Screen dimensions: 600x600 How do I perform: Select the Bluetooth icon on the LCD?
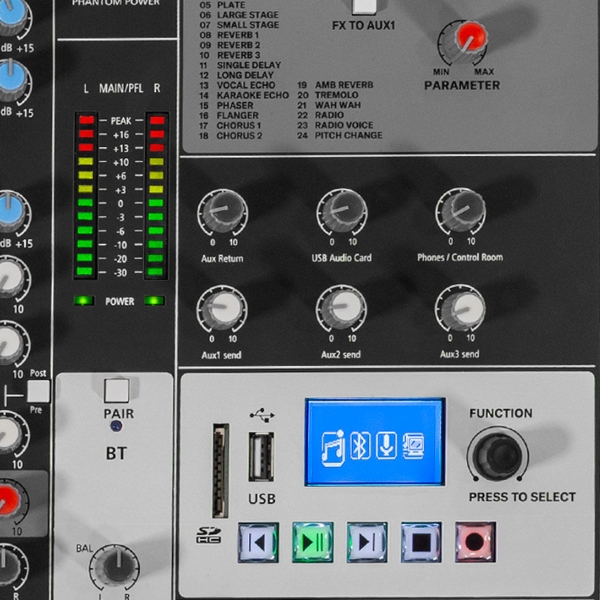[360, 445]
